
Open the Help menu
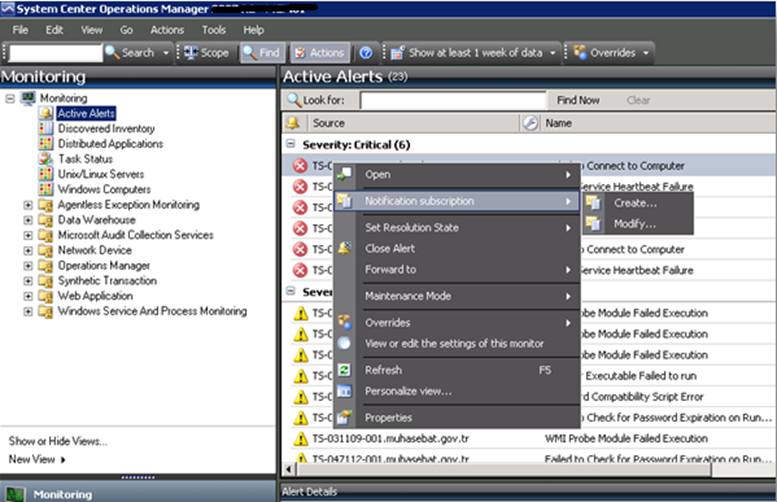click(253, 30)
